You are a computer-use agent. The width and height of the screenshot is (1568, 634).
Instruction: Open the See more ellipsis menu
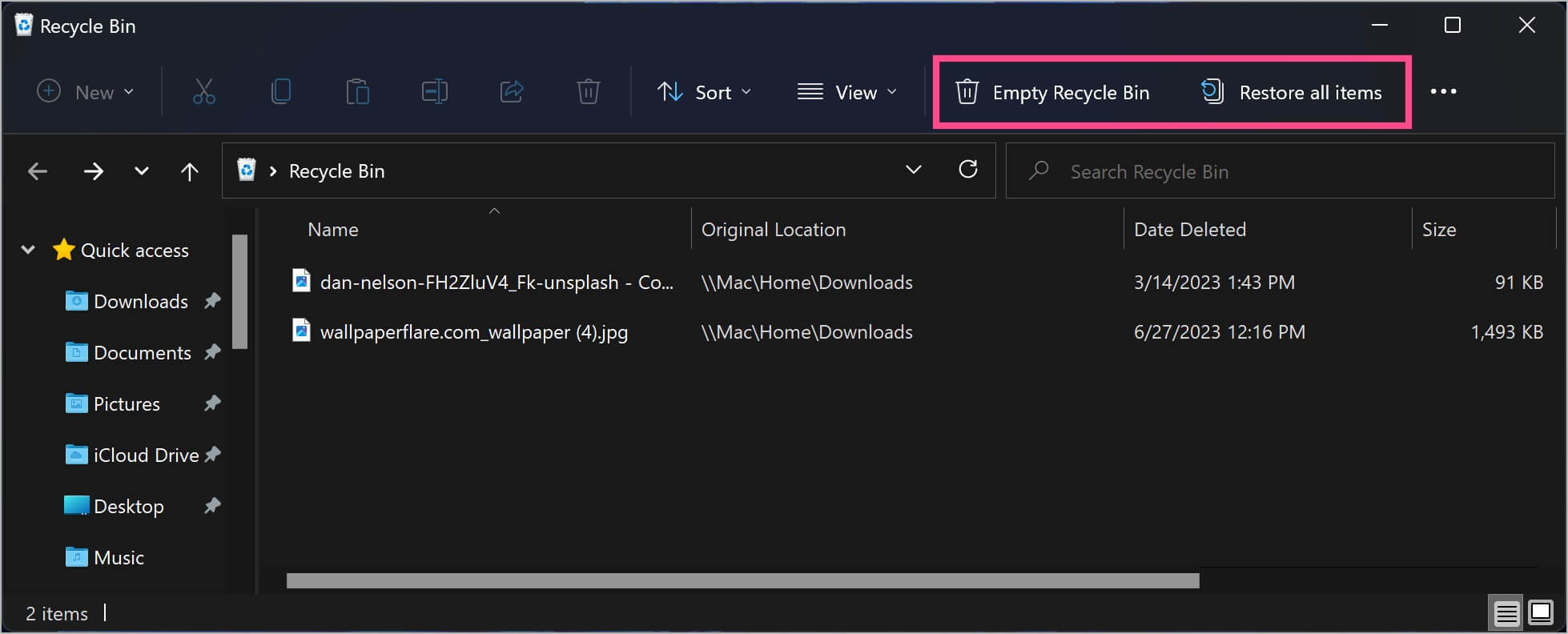coord(1443,92)
